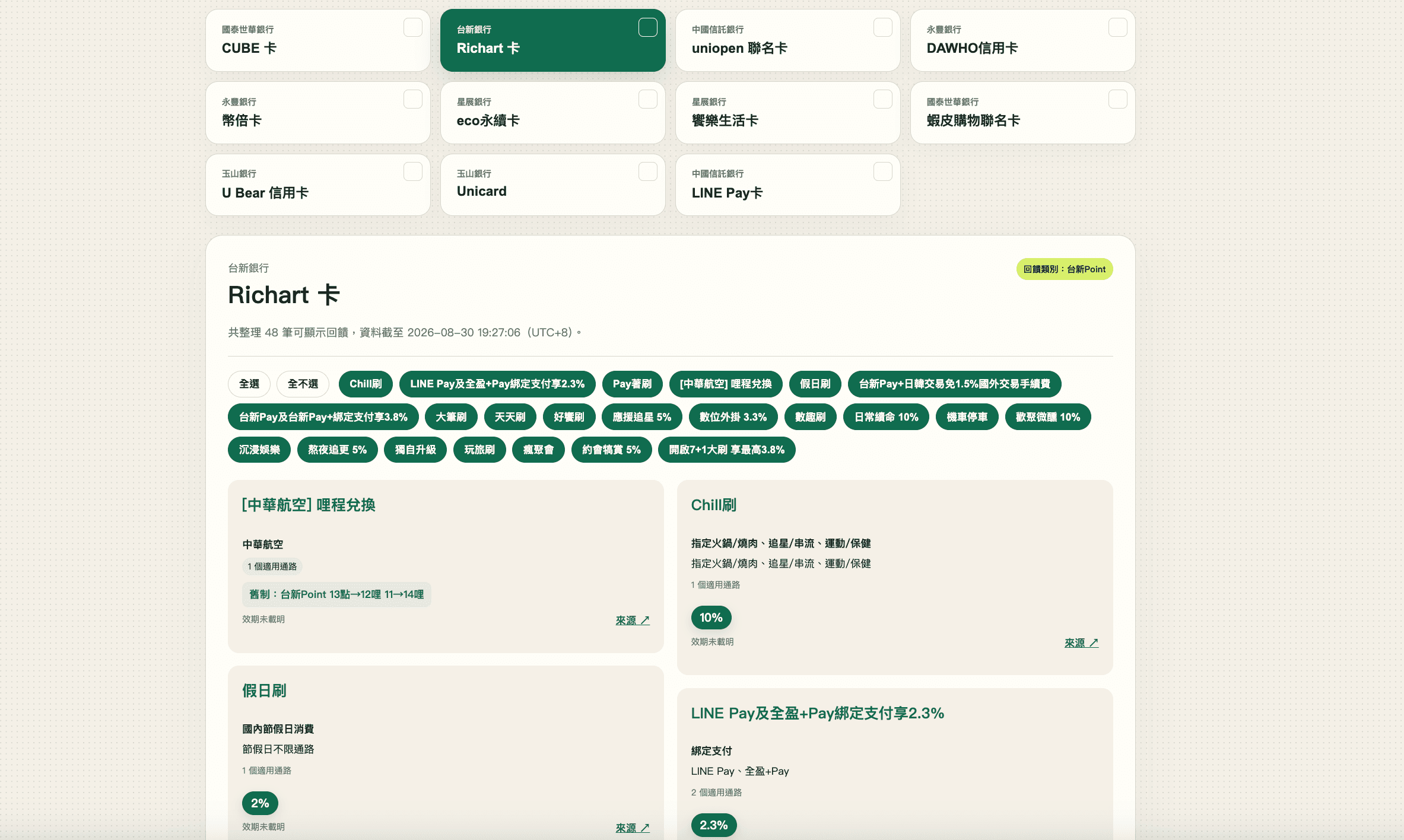Toggle the 開啟7+1大刷 享最高3.8% chip

pyautogui.click(x=727, y=450)
